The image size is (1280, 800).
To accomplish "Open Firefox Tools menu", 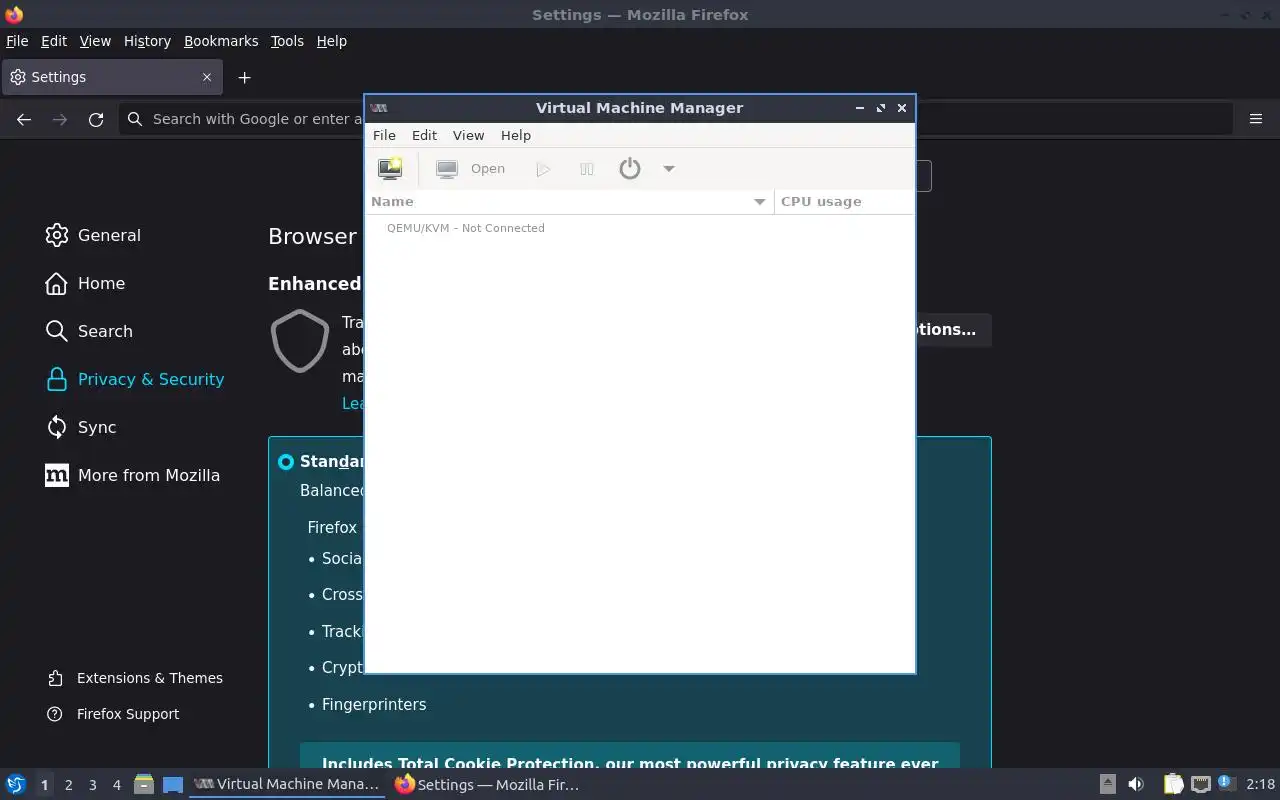I will 287,41.
